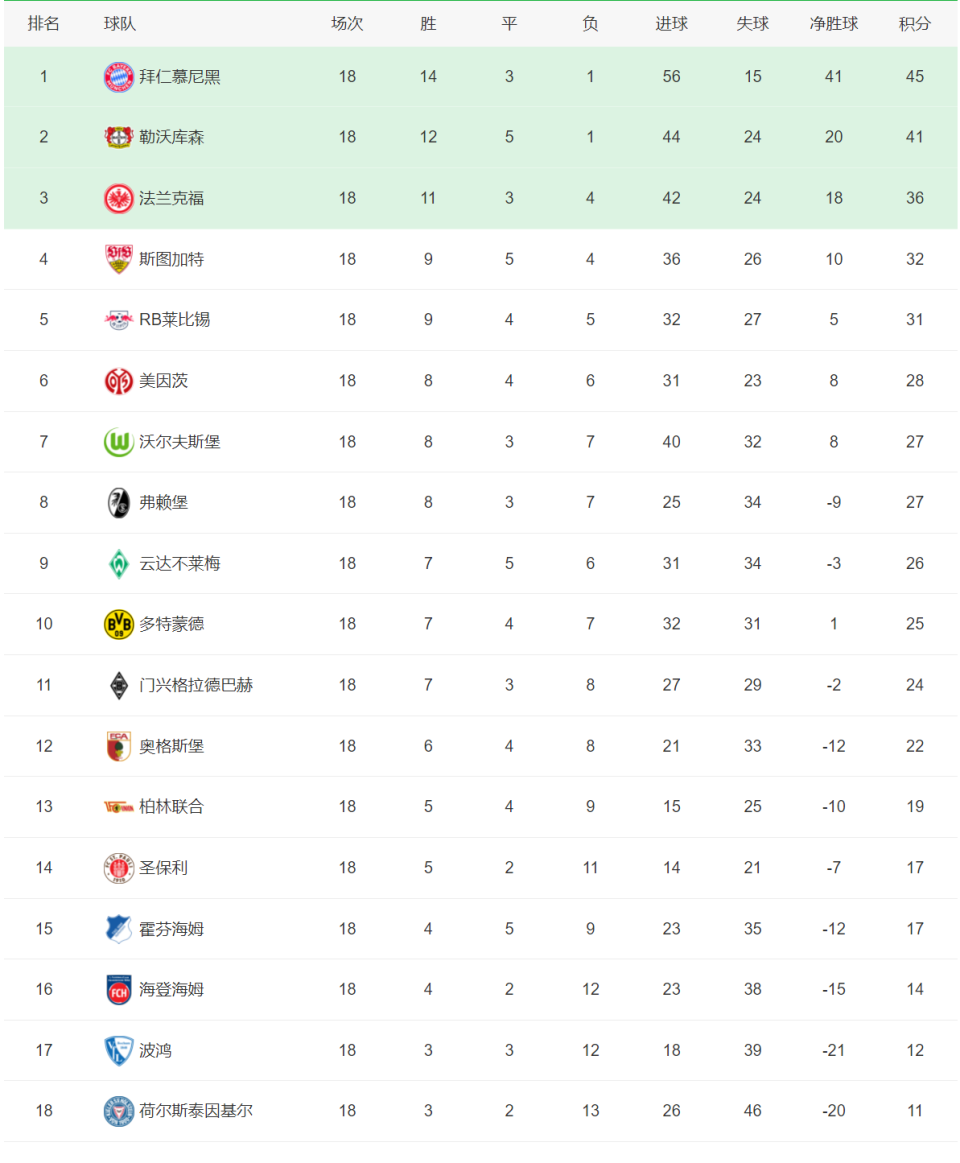Image resolution: width=960 pixels, height=1163 pixels.
Task: Click the 排名 column header
Action: (44, 24)
